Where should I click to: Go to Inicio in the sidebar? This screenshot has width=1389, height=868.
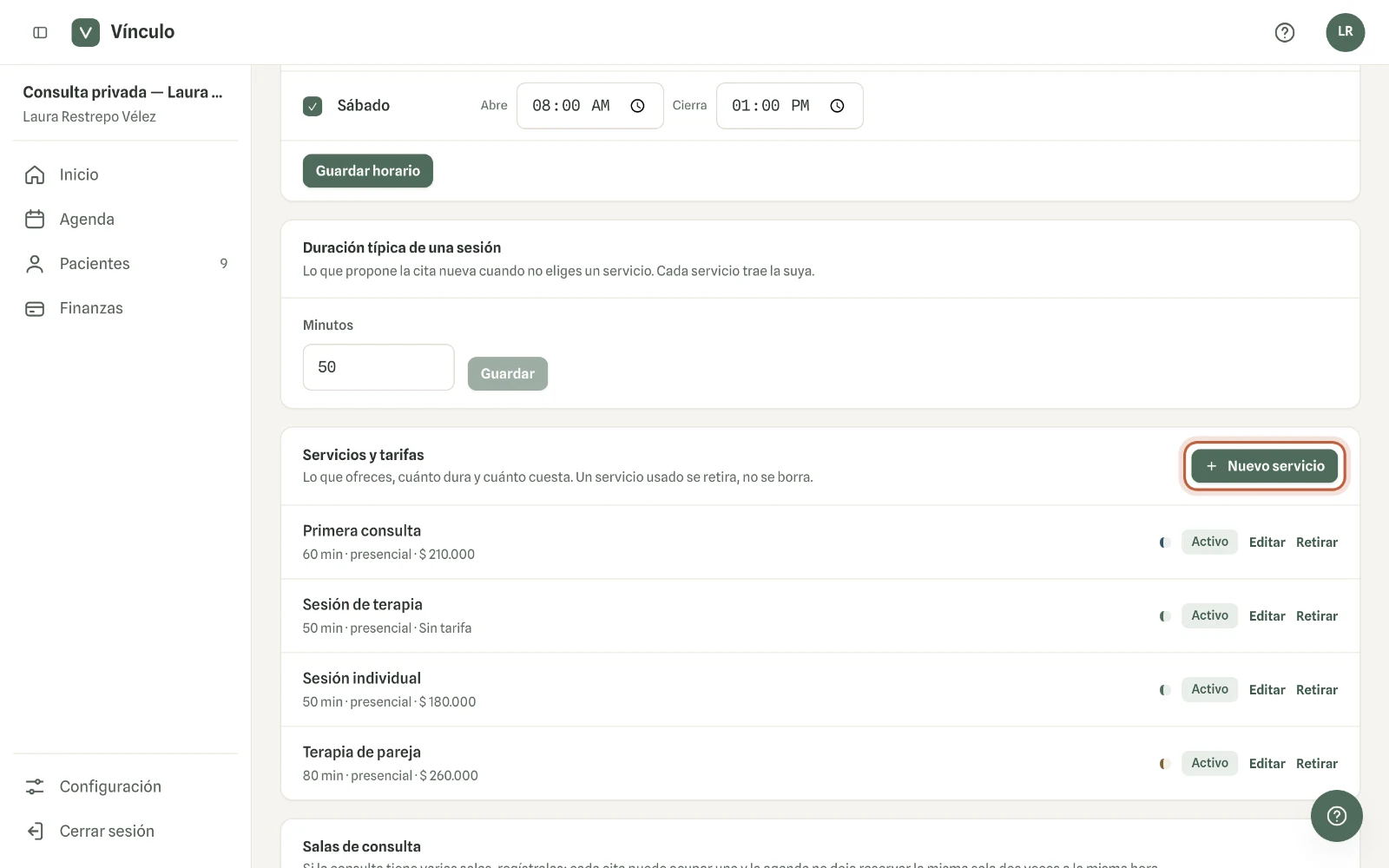126,174
